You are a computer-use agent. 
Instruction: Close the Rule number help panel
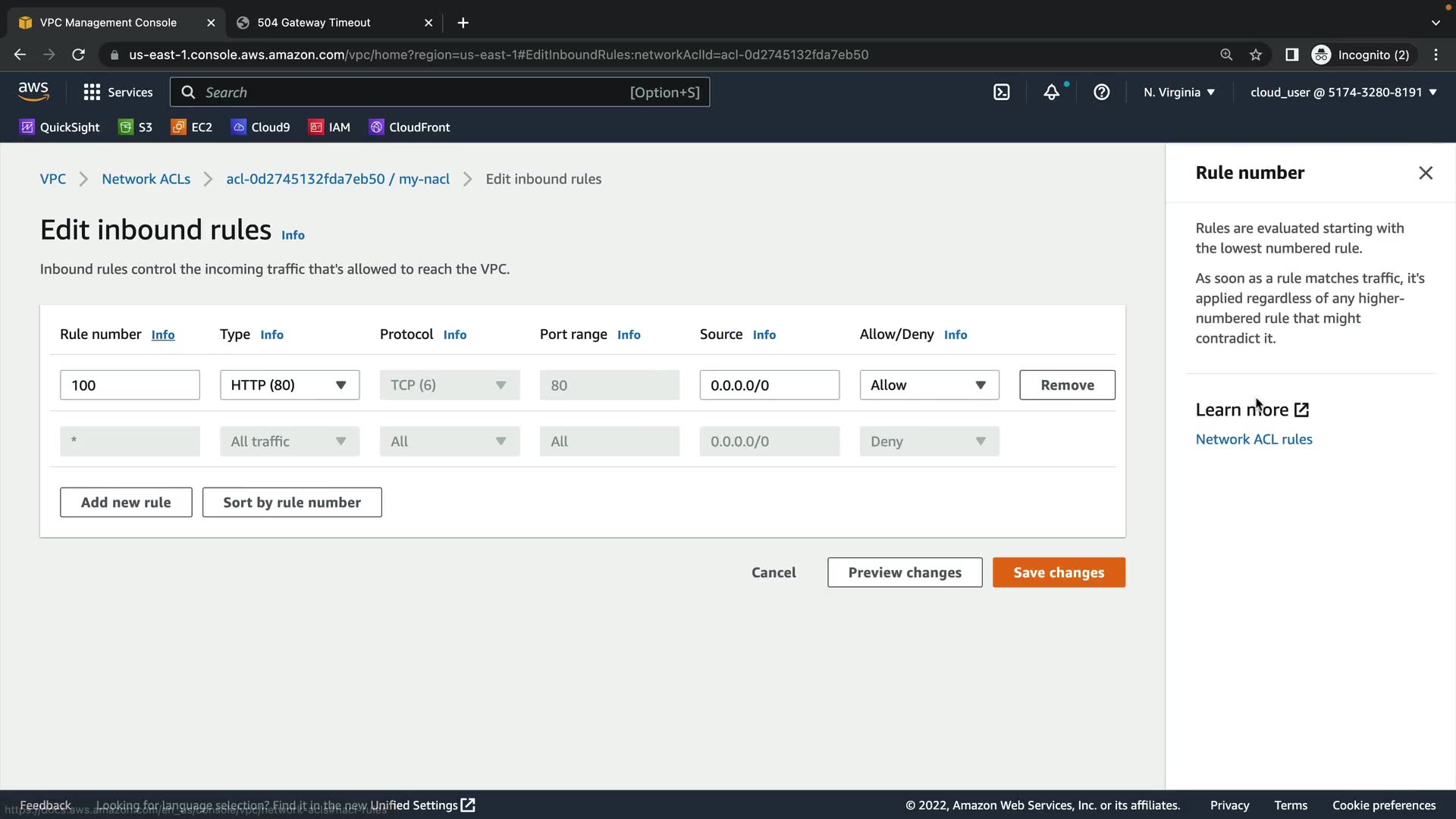1425,173
